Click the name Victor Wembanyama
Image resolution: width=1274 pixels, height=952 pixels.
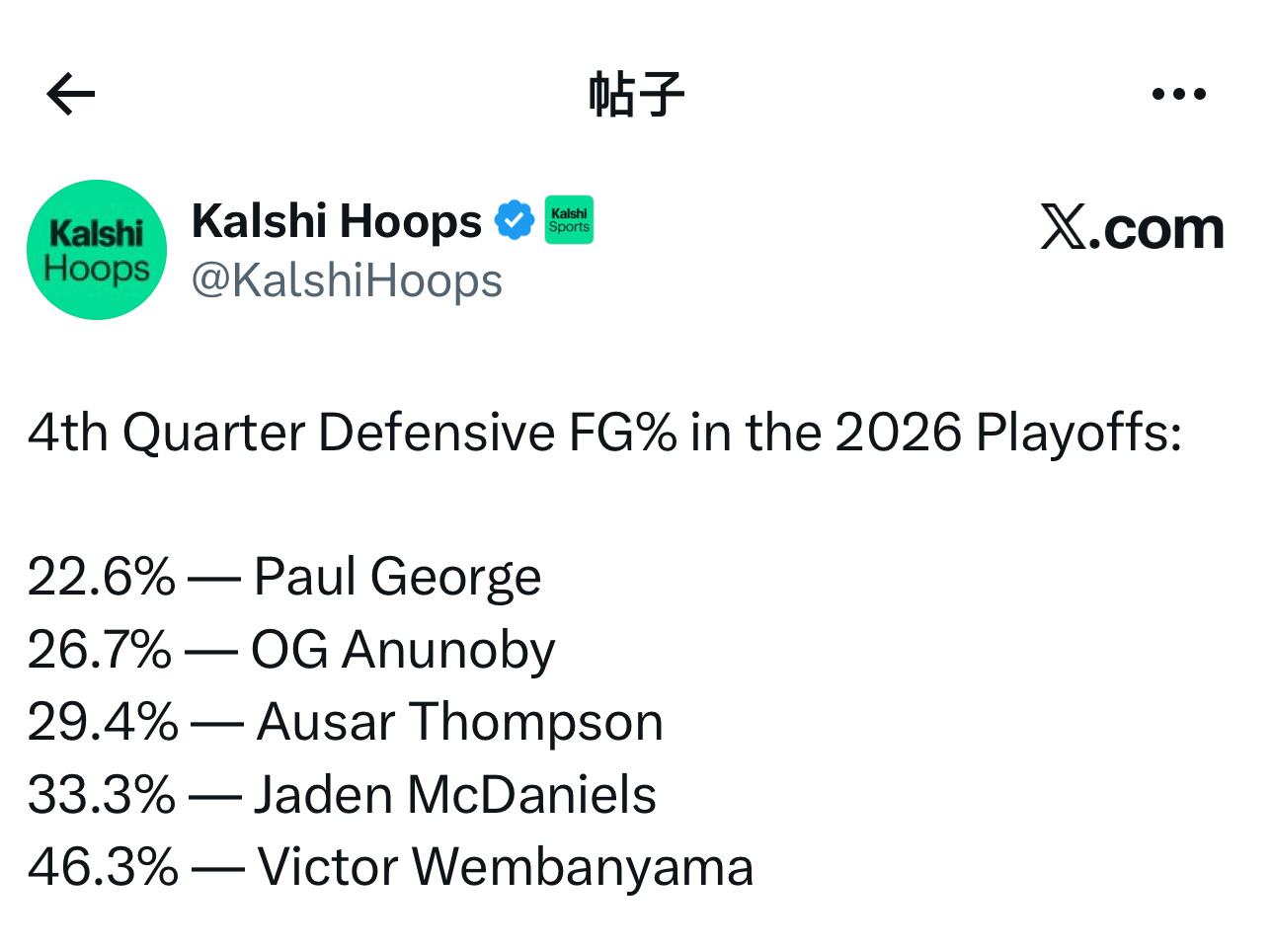tap(506, 867)
